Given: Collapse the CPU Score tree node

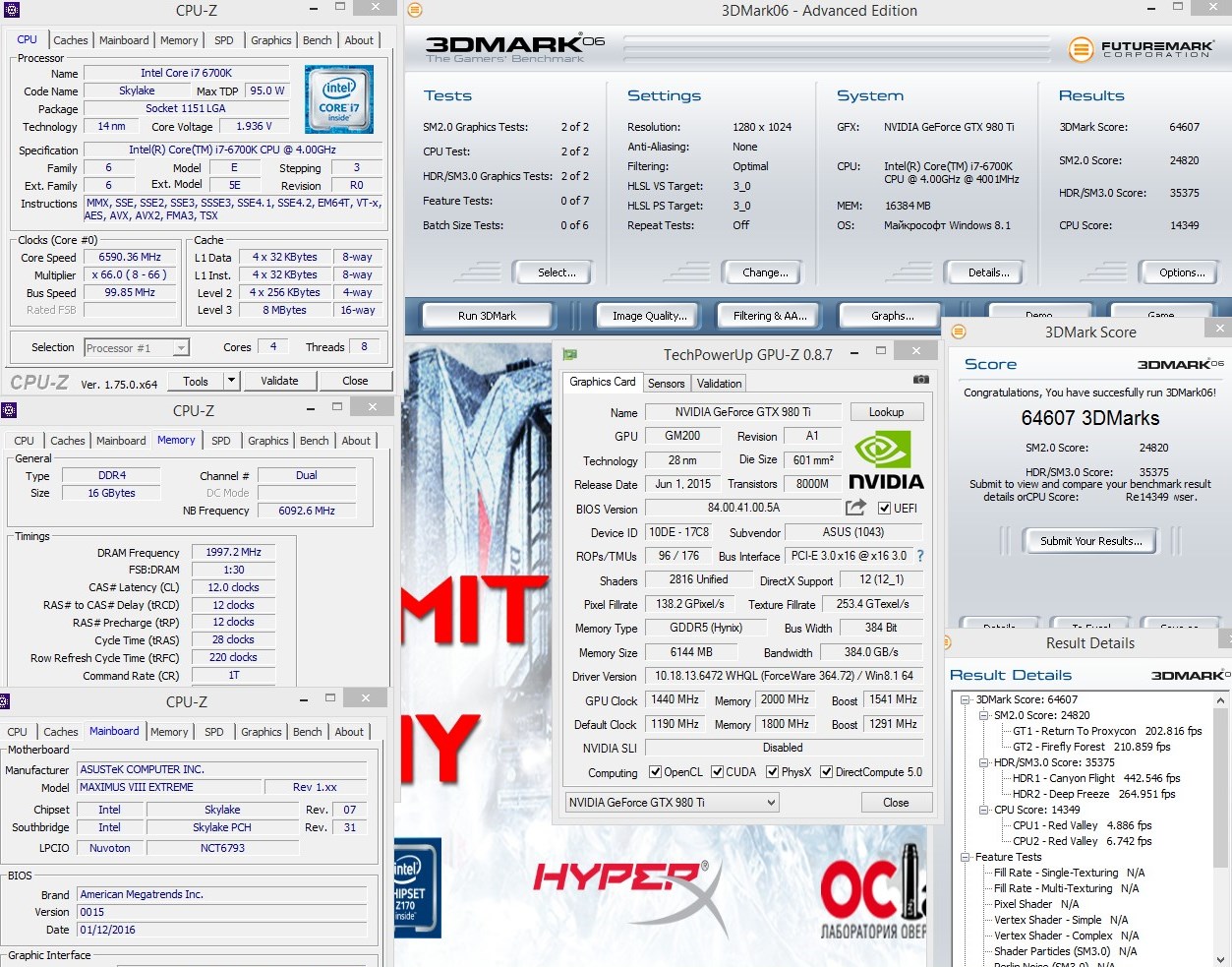Looking at the screenshot, I should [x=983, y=810].
